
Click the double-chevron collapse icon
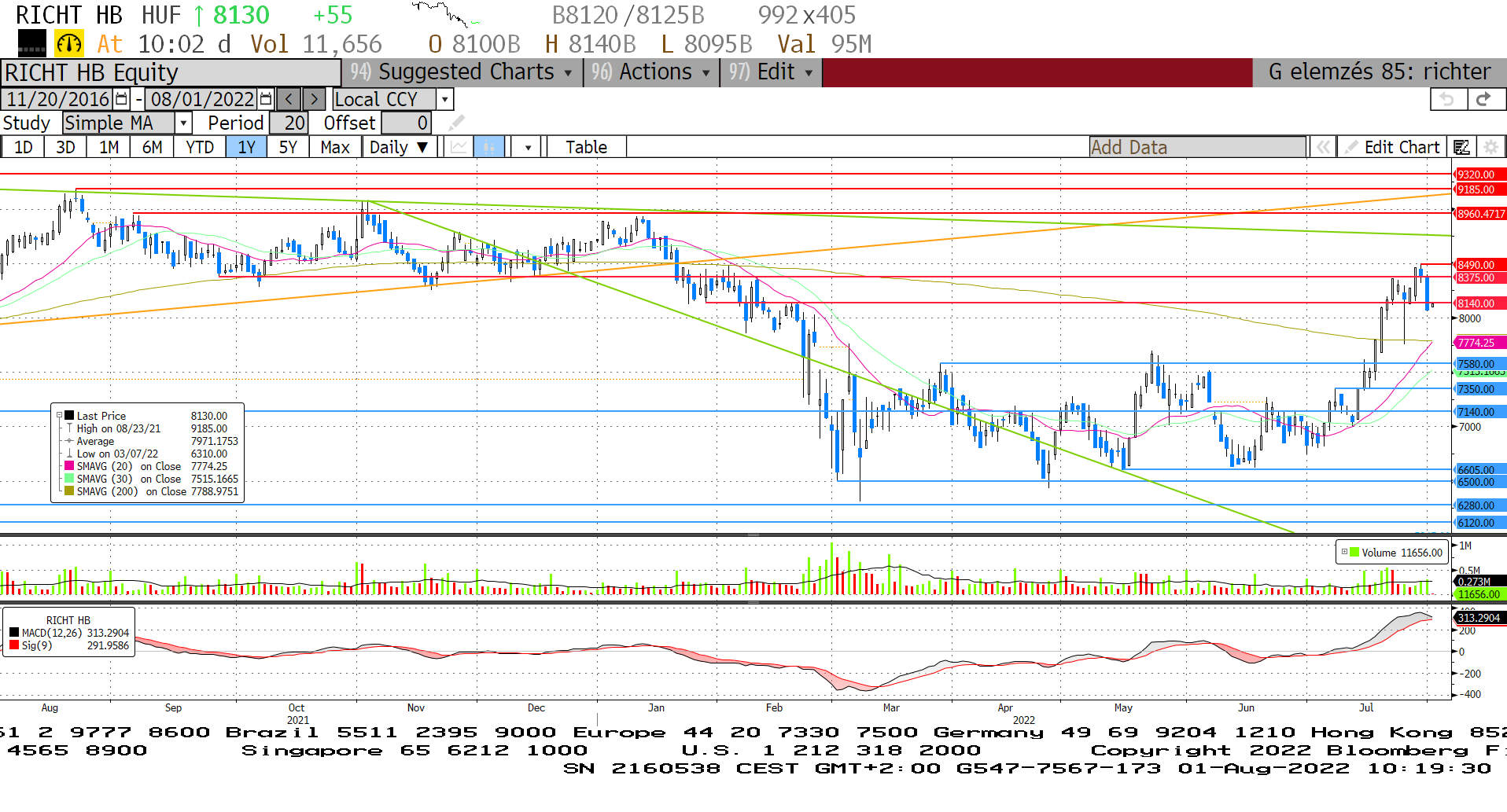point(1324,147)
